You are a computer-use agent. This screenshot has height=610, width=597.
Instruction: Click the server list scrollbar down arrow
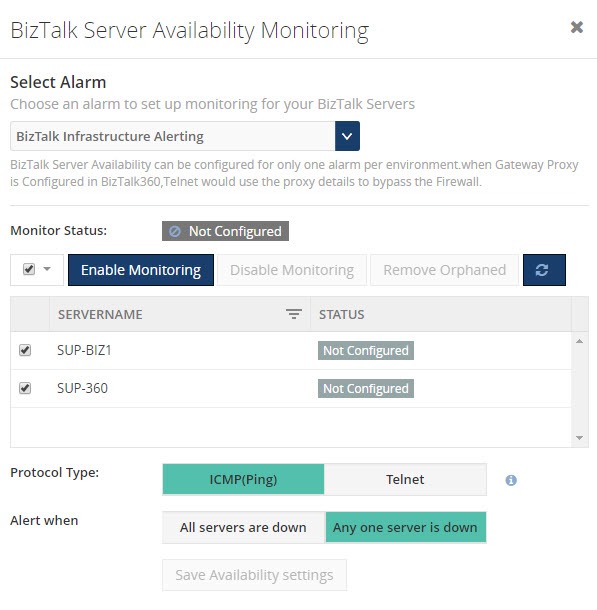pos(579,438)
